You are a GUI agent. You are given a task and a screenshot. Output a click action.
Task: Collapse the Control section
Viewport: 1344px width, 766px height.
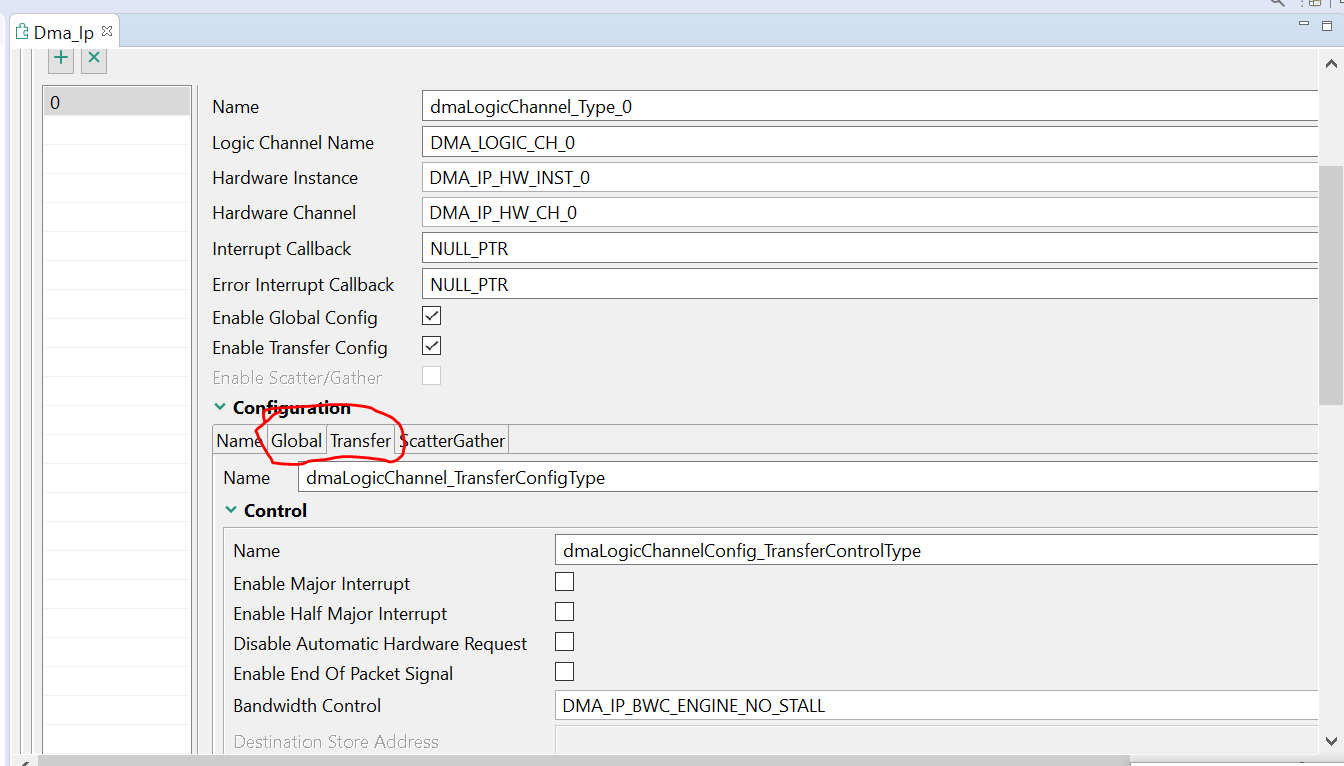[x=231, y=510]
